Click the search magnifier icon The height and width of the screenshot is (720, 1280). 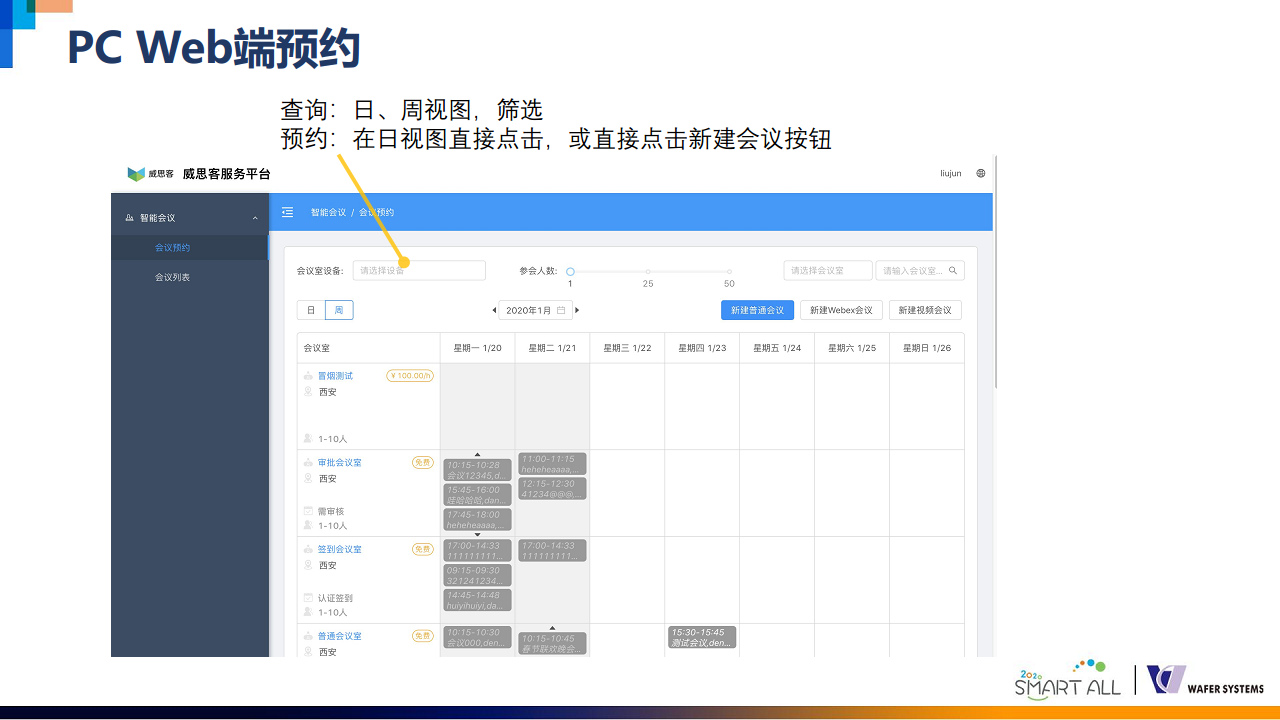pyautogui.click(x=954, y=270)
